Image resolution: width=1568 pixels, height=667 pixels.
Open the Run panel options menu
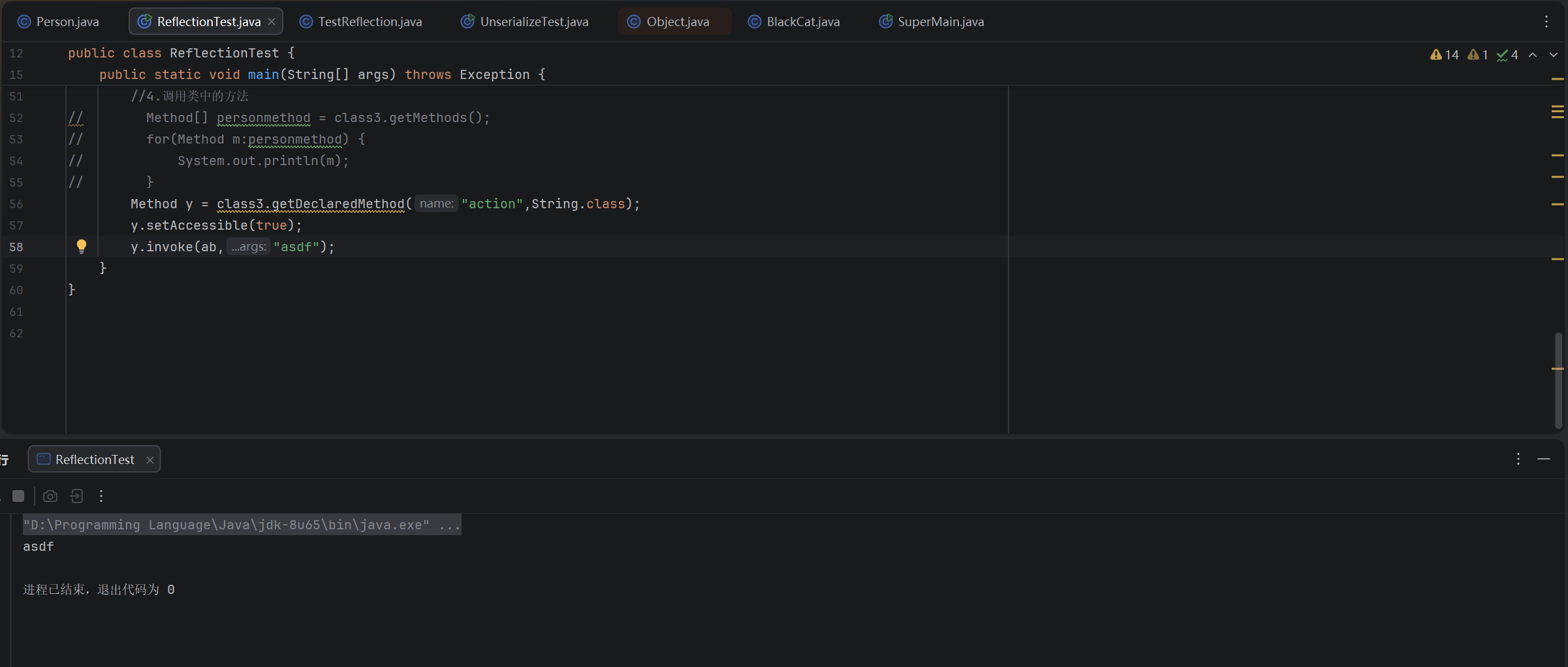1518,459
